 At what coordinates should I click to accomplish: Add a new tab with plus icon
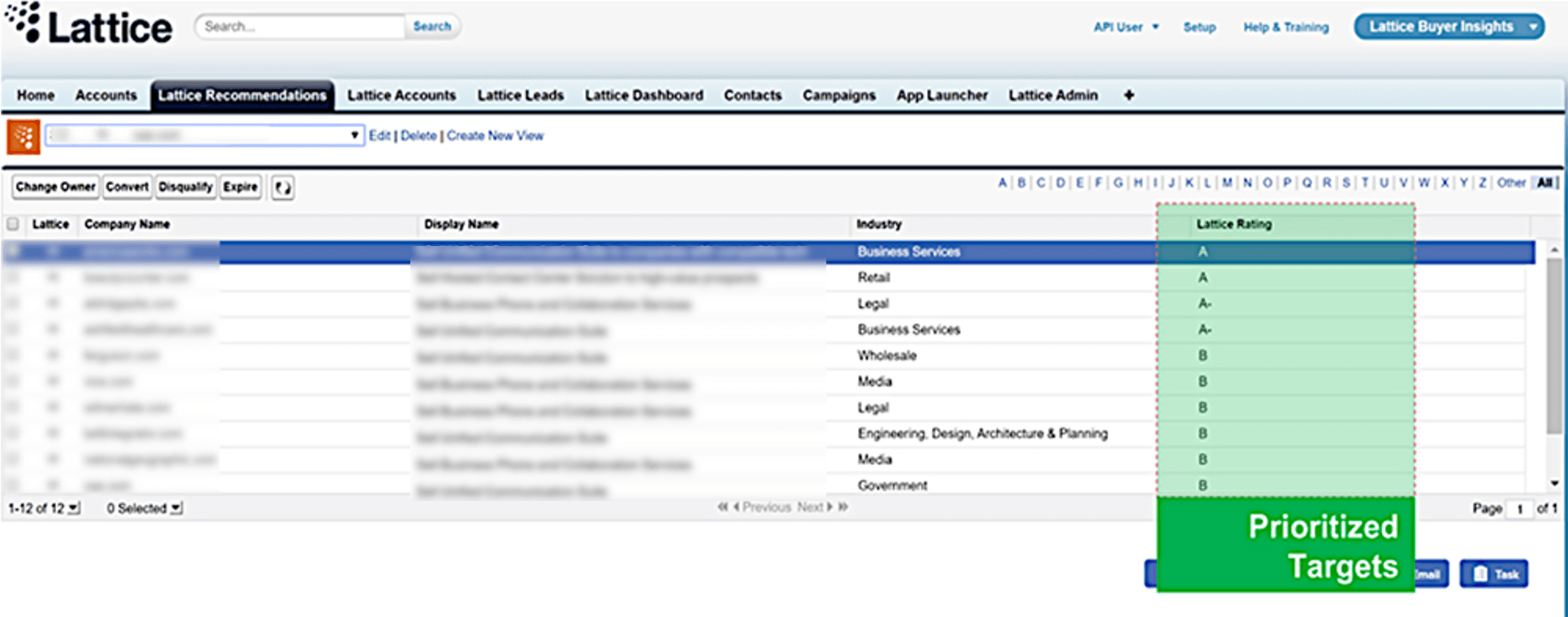tap(1128, 95)
